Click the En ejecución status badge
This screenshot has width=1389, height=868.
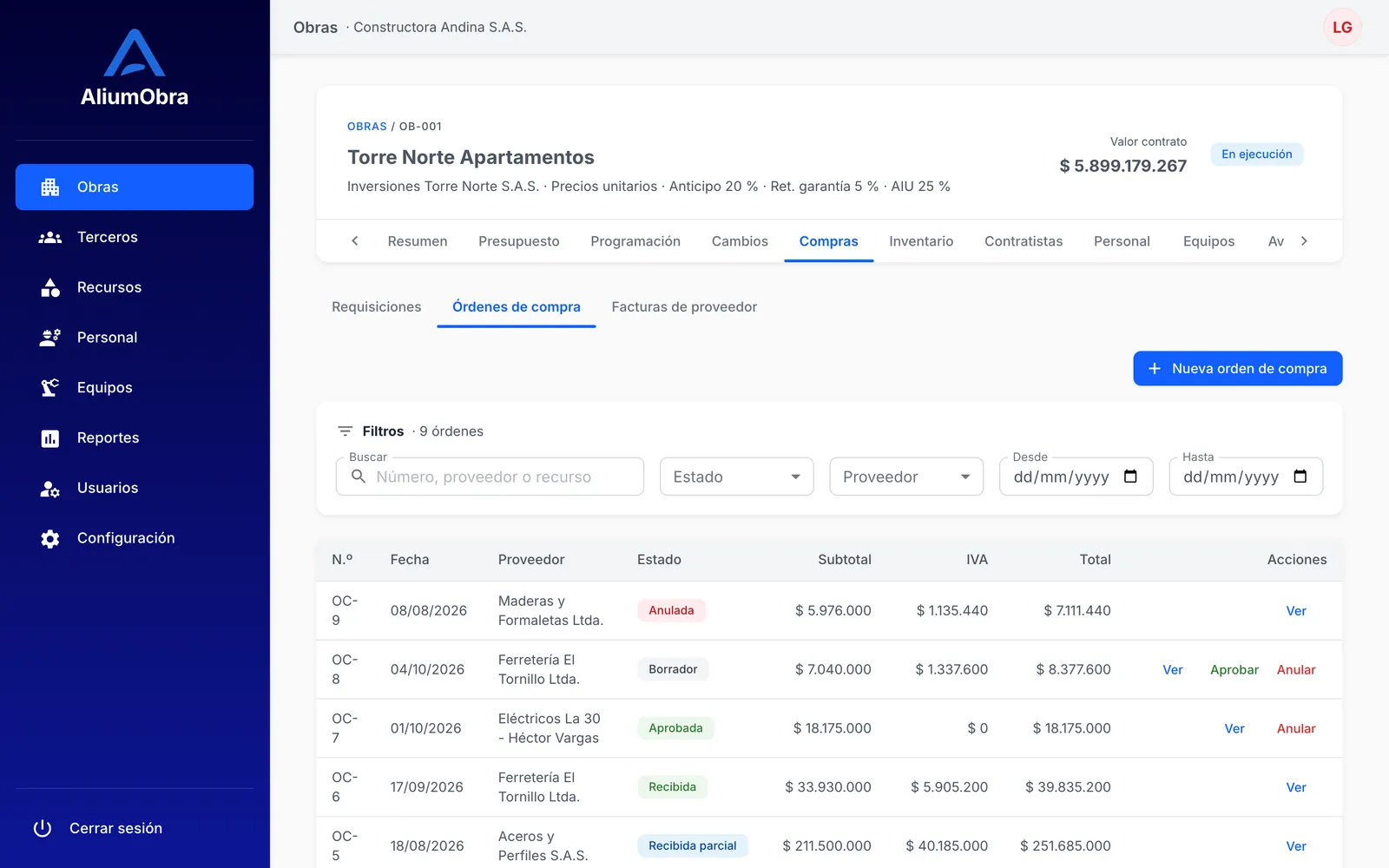coord(1257,155)
